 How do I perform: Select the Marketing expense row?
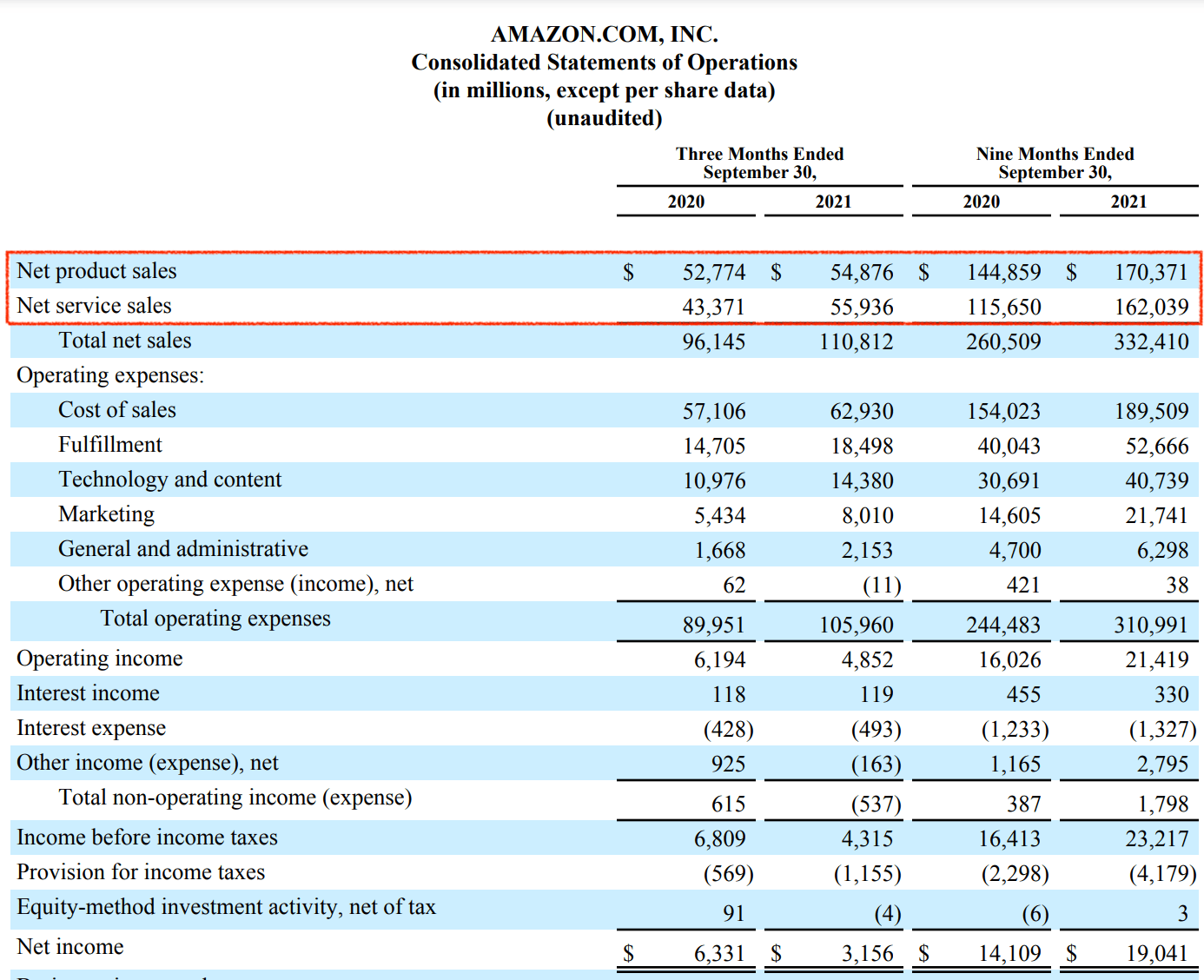(x=106, y=513)
